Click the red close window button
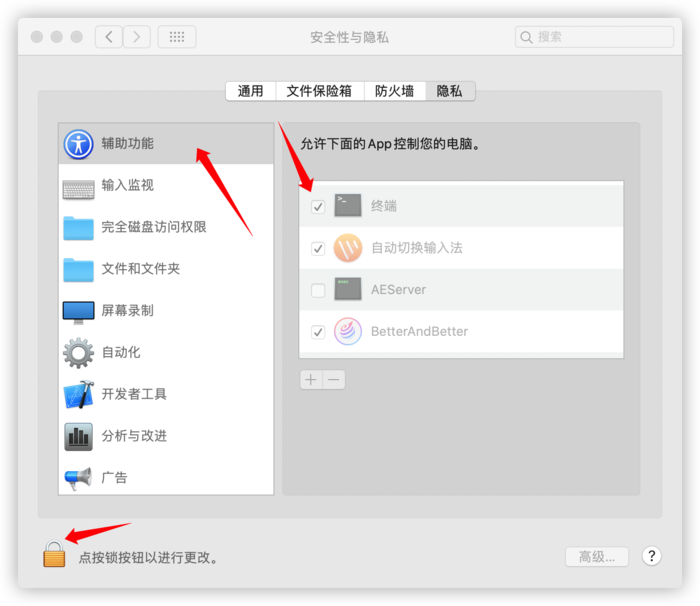 tap(37, 37)
